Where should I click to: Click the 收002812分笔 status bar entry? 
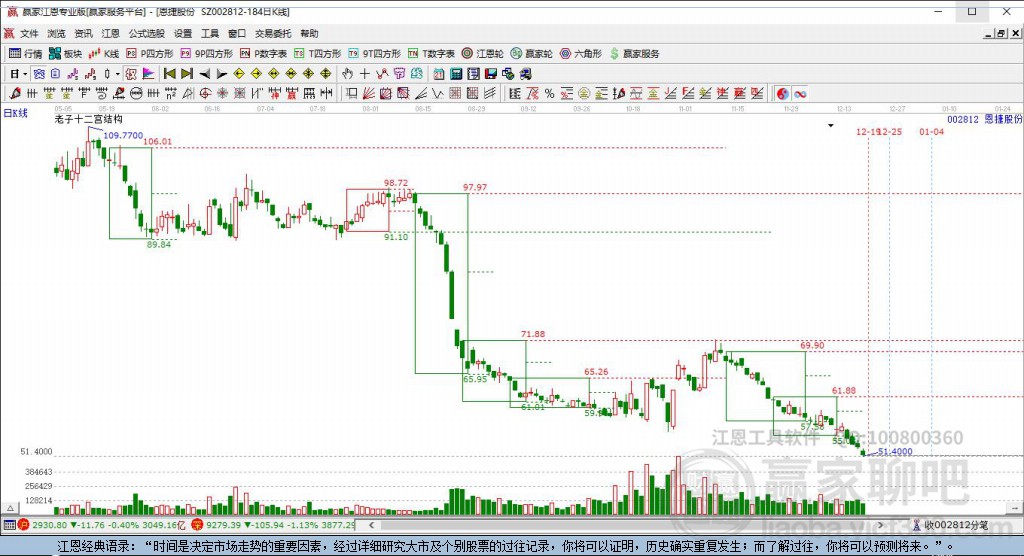[950, 525]
